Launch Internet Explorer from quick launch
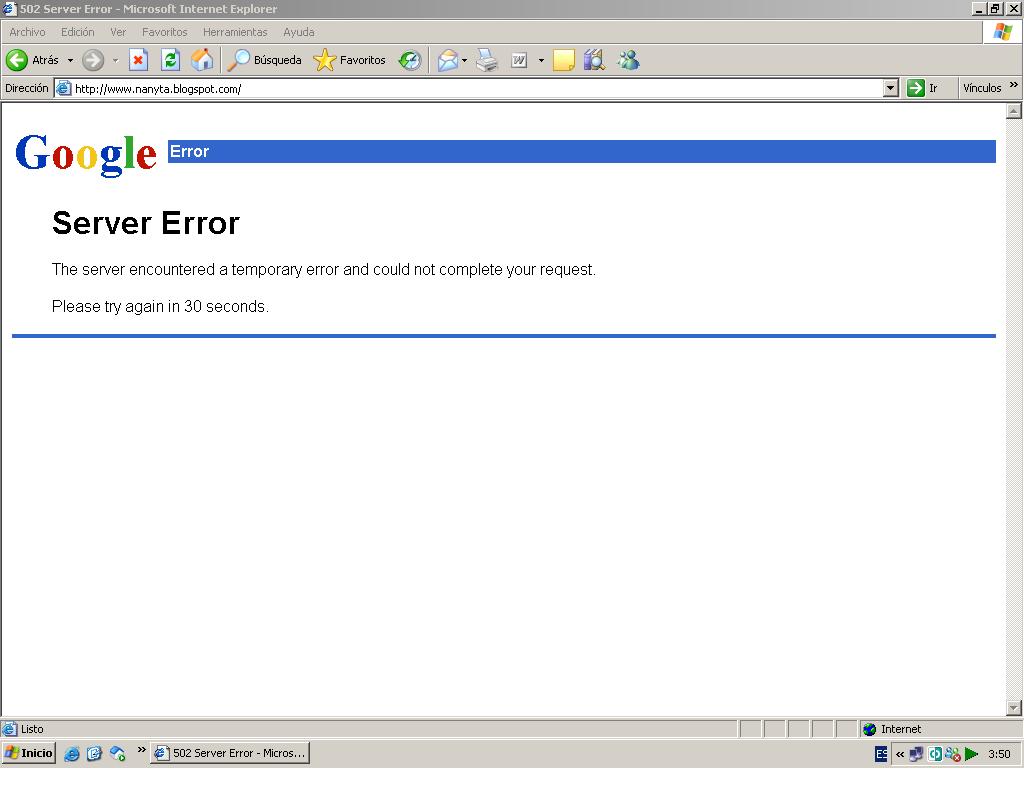The image size is (1024, 800). tap(72, 754)
